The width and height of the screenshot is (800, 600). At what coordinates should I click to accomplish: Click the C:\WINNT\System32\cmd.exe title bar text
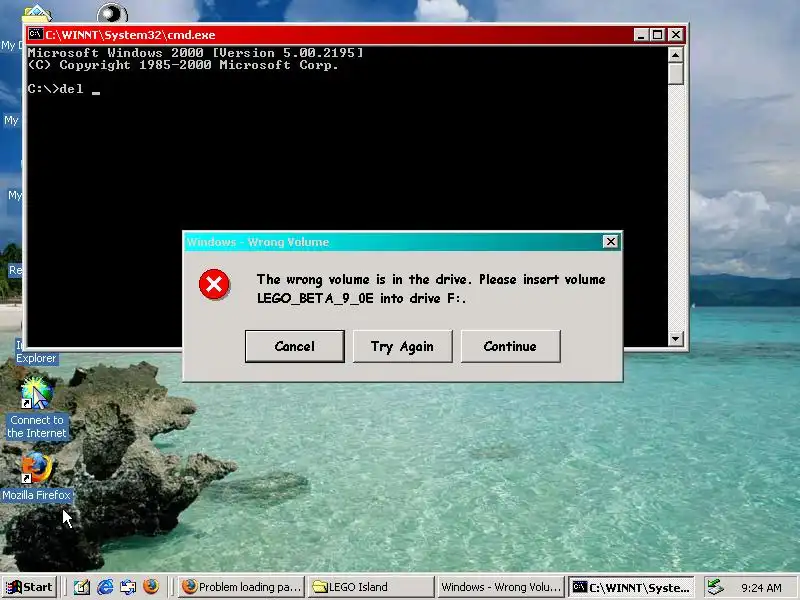[130, 35]
